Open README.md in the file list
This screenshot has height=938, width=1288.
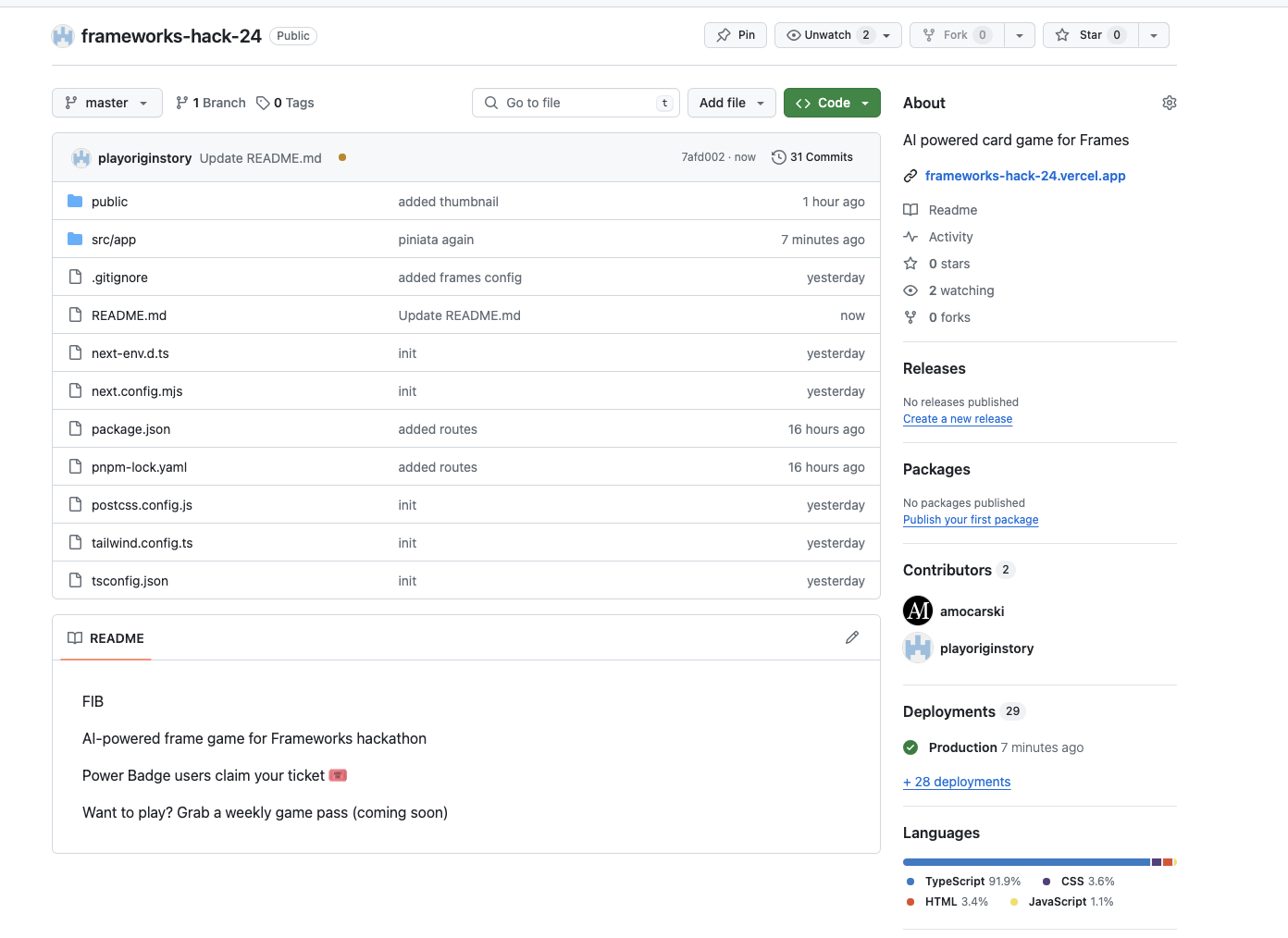coord(129,315)
